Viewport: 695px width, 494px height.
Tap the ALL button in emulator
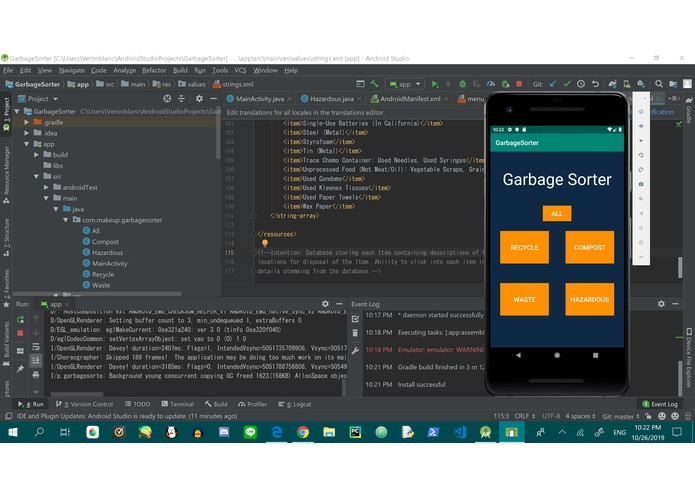(557, 214)
